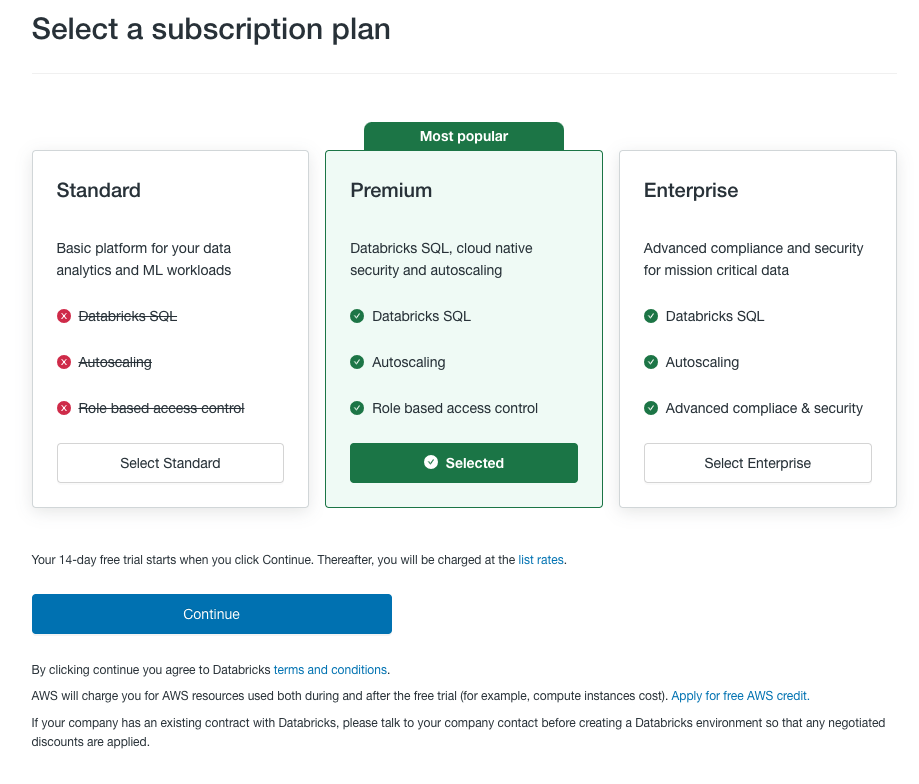Click the green Selected button on Premium
The width and height of the screenshot is (919, 784).
pyautogui.click(x=463, y=462)
